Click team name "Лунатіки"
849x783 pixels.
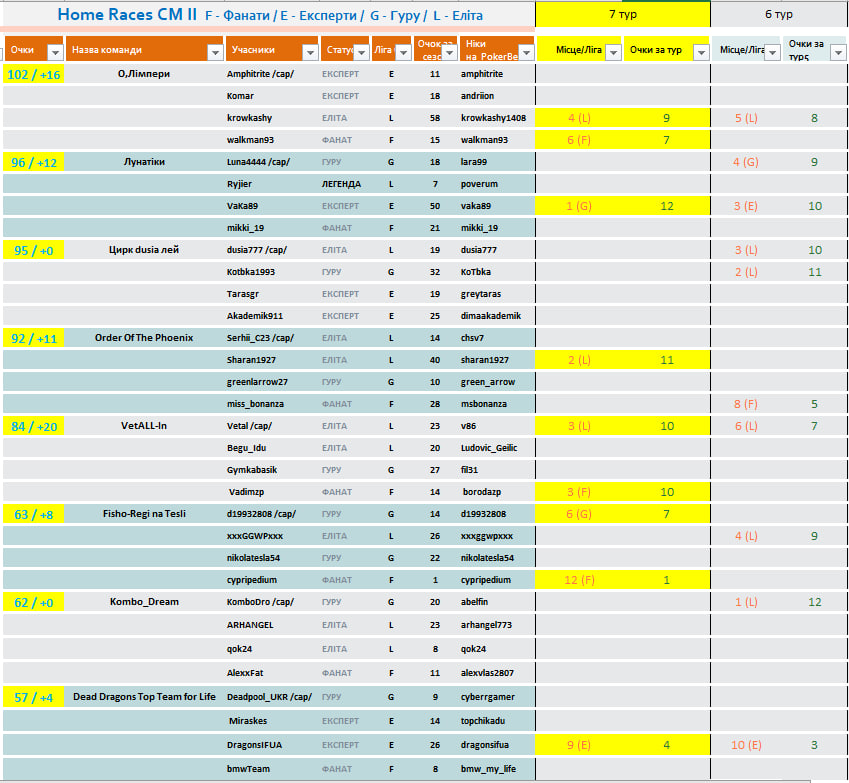coord(144,161)
